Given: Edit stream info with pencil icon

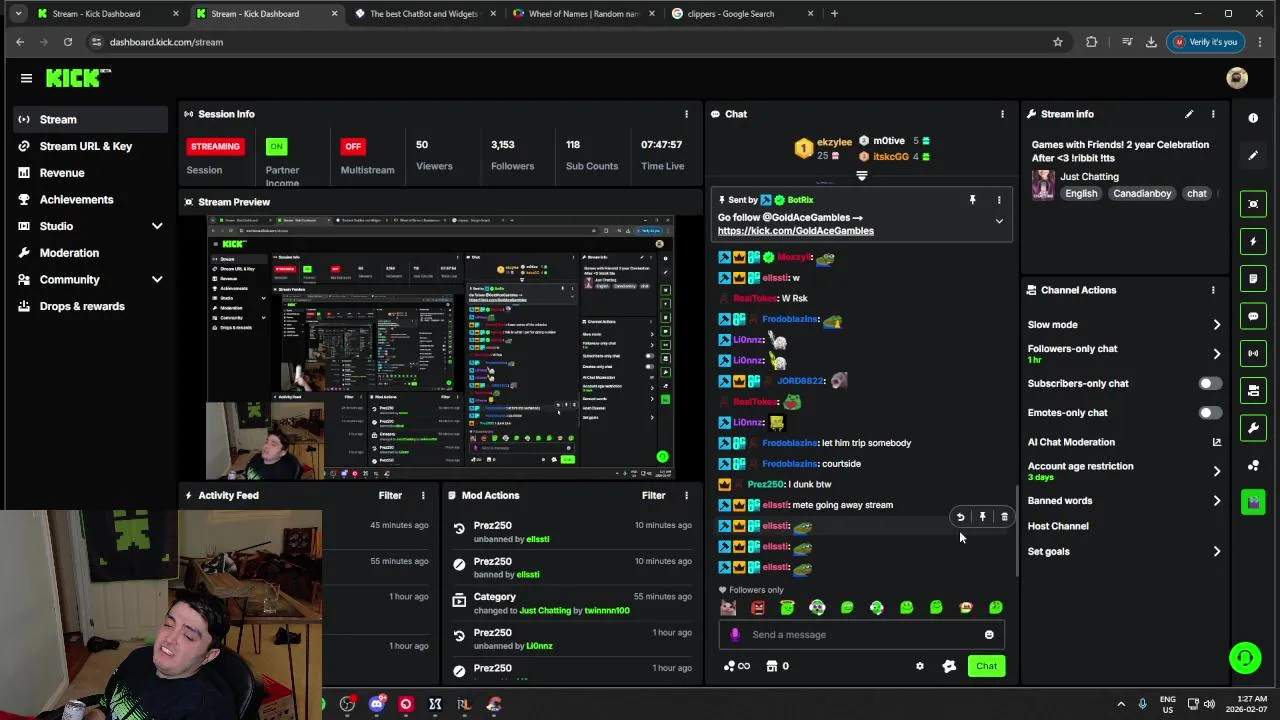Looking at the screenshot, I should pos(1189,114).
